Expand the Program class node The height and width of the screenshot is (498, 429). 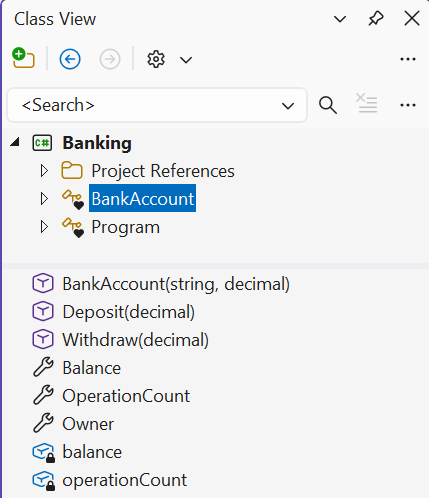click(x=44, y=227)
